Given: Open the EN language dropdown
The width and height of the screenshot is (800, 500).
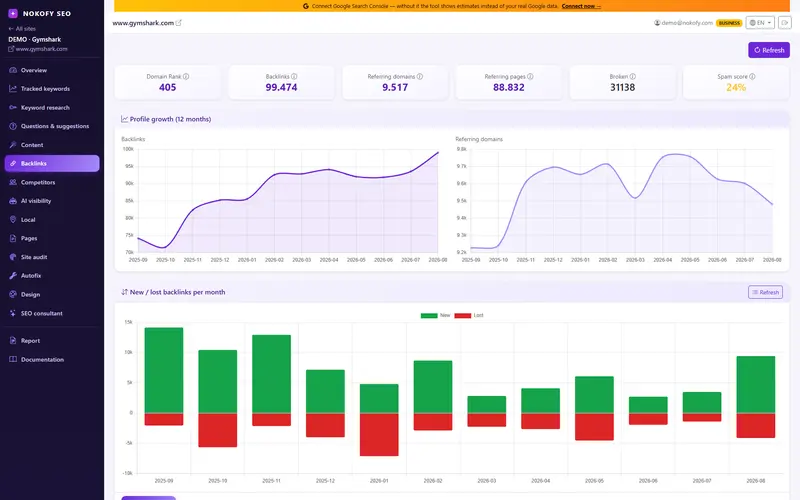Looking at the screenshot, I should tap(760, 23).
